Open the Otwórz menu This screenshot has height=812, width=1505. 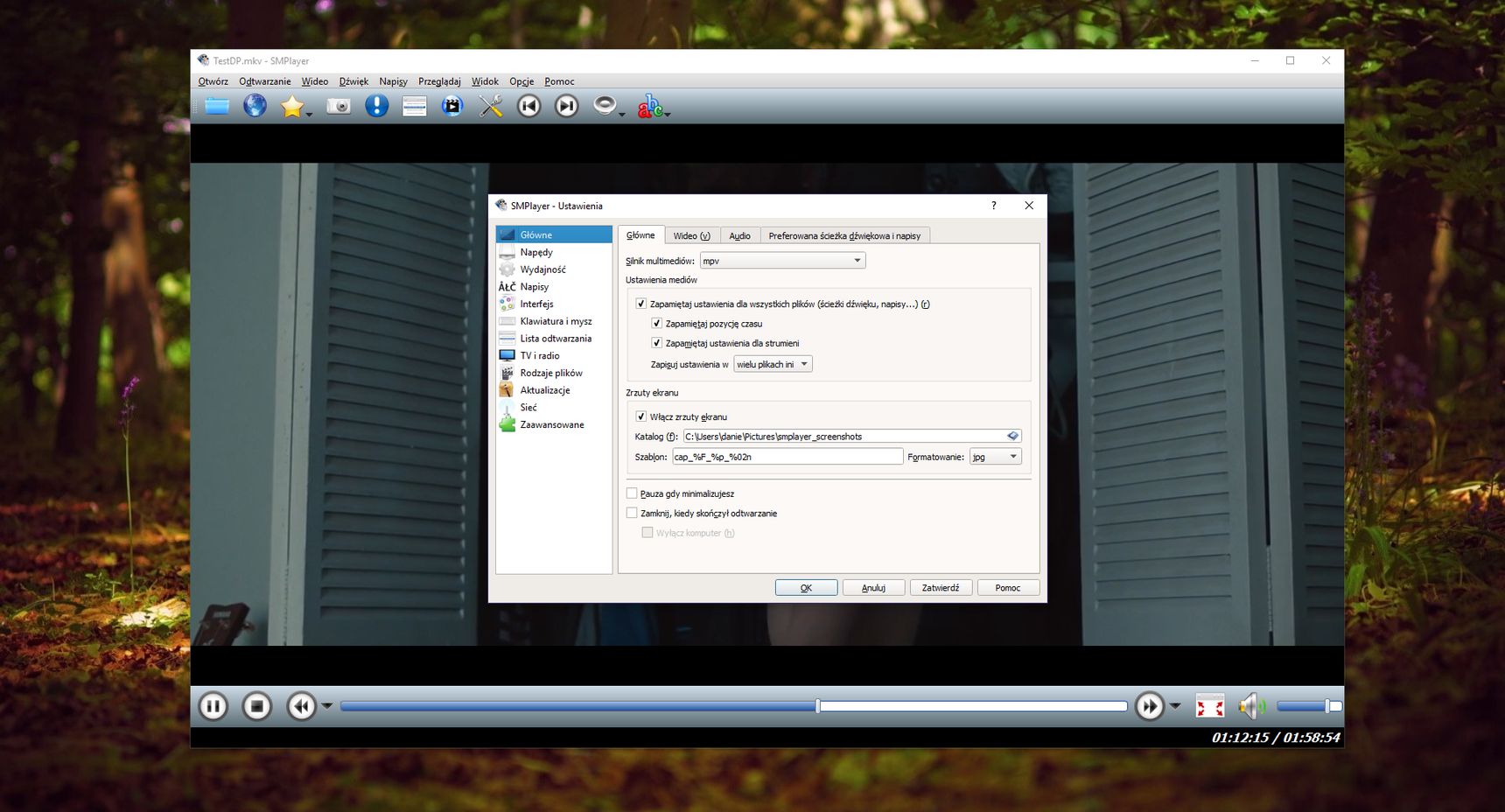coord(213,81)
